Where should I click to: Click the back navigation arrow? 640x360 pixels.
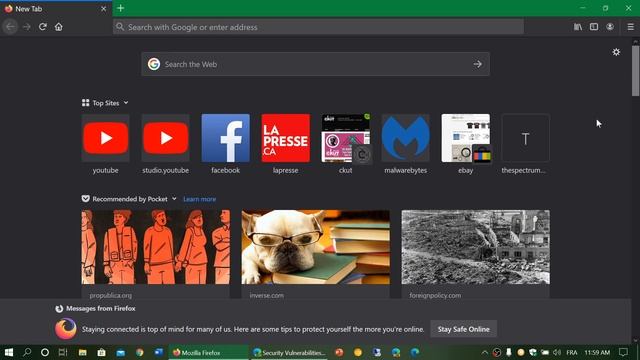10,27
